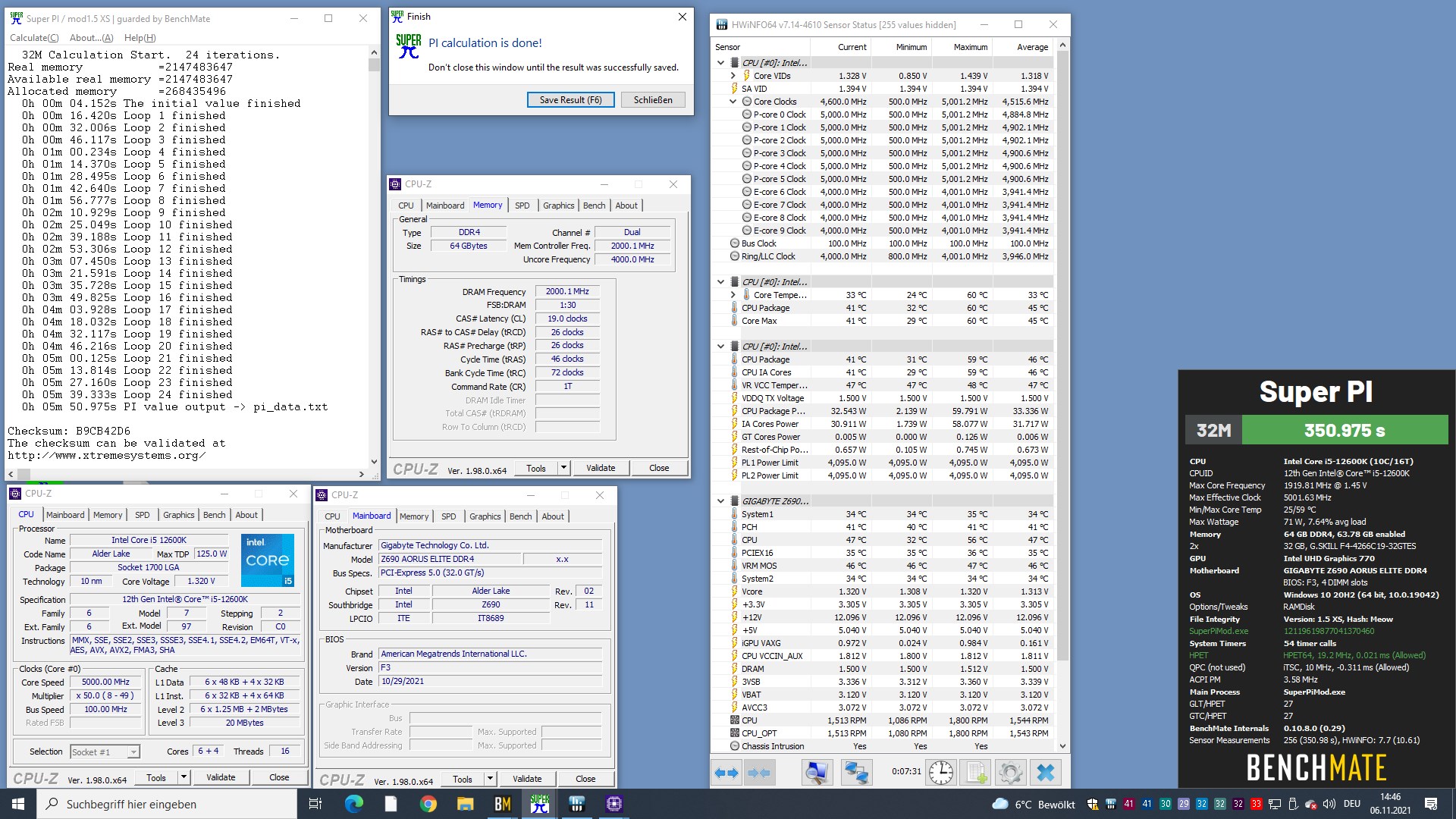Open the Socket #1 selection dropdown
Image resolution: width=1456 pixels, height=819 pixels.
pos(105,752)
